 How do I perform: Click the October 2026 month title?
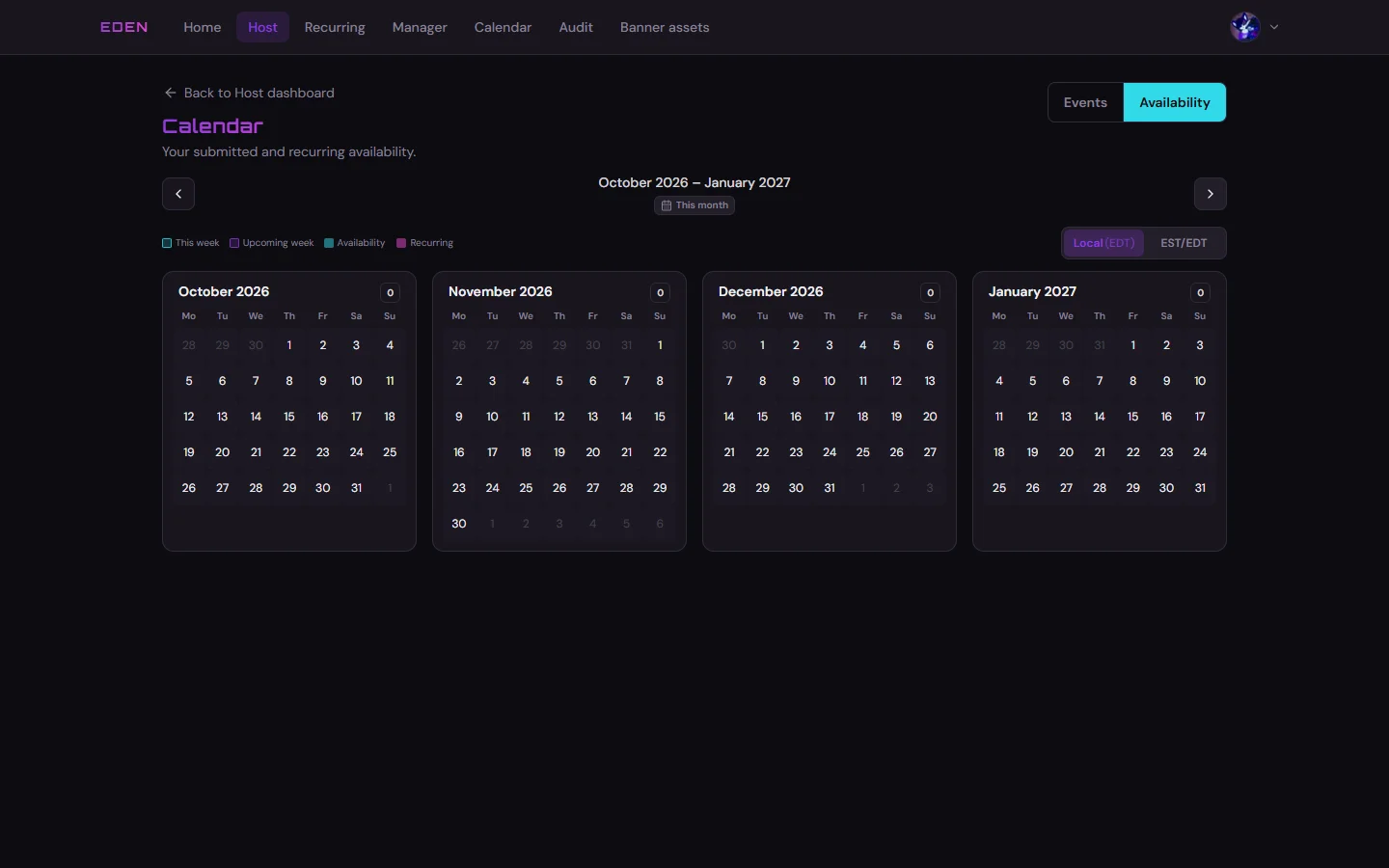point(224,291)
